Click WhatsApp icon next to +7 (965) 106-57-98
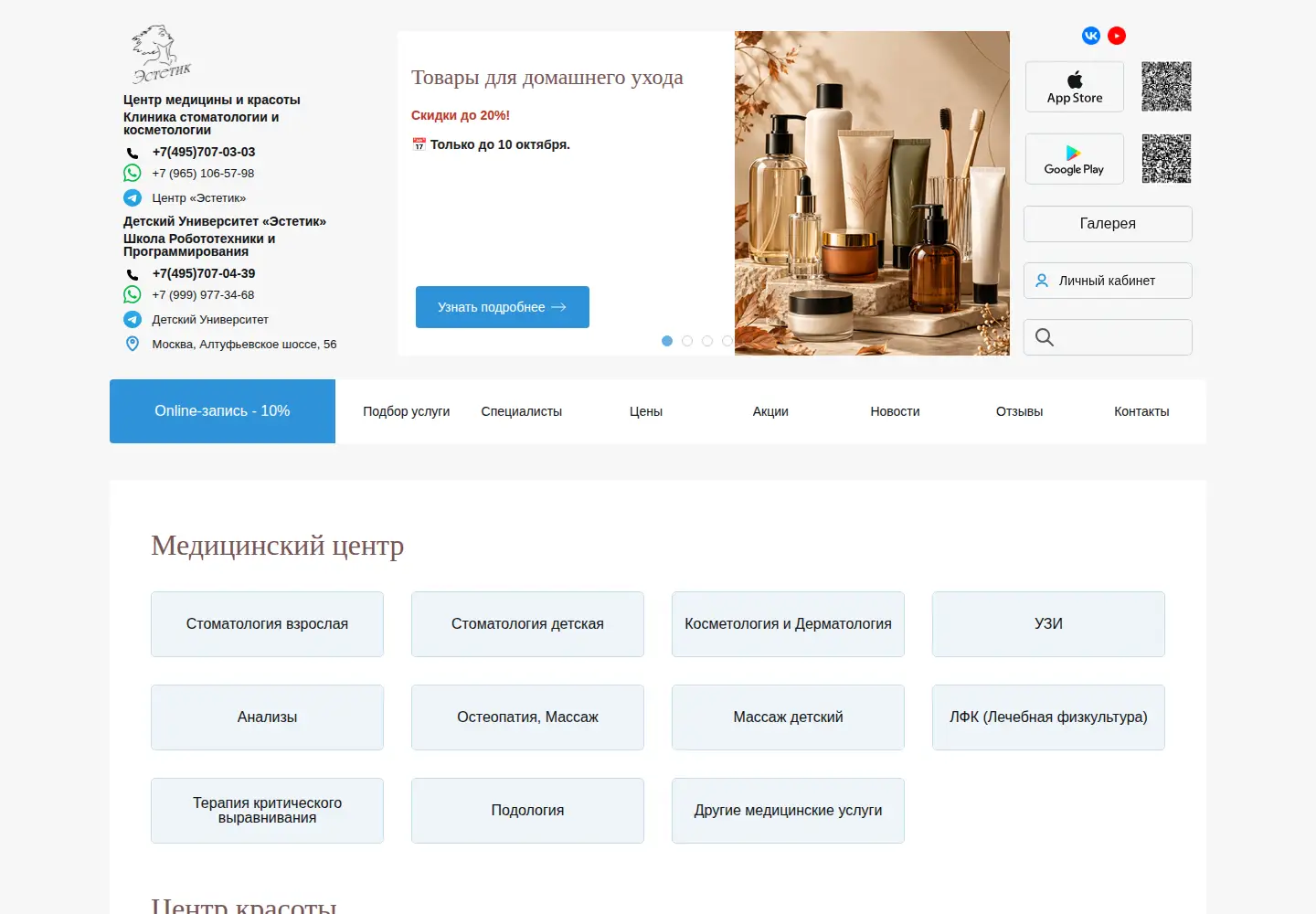1316x914 pixels. coord(133,173)
